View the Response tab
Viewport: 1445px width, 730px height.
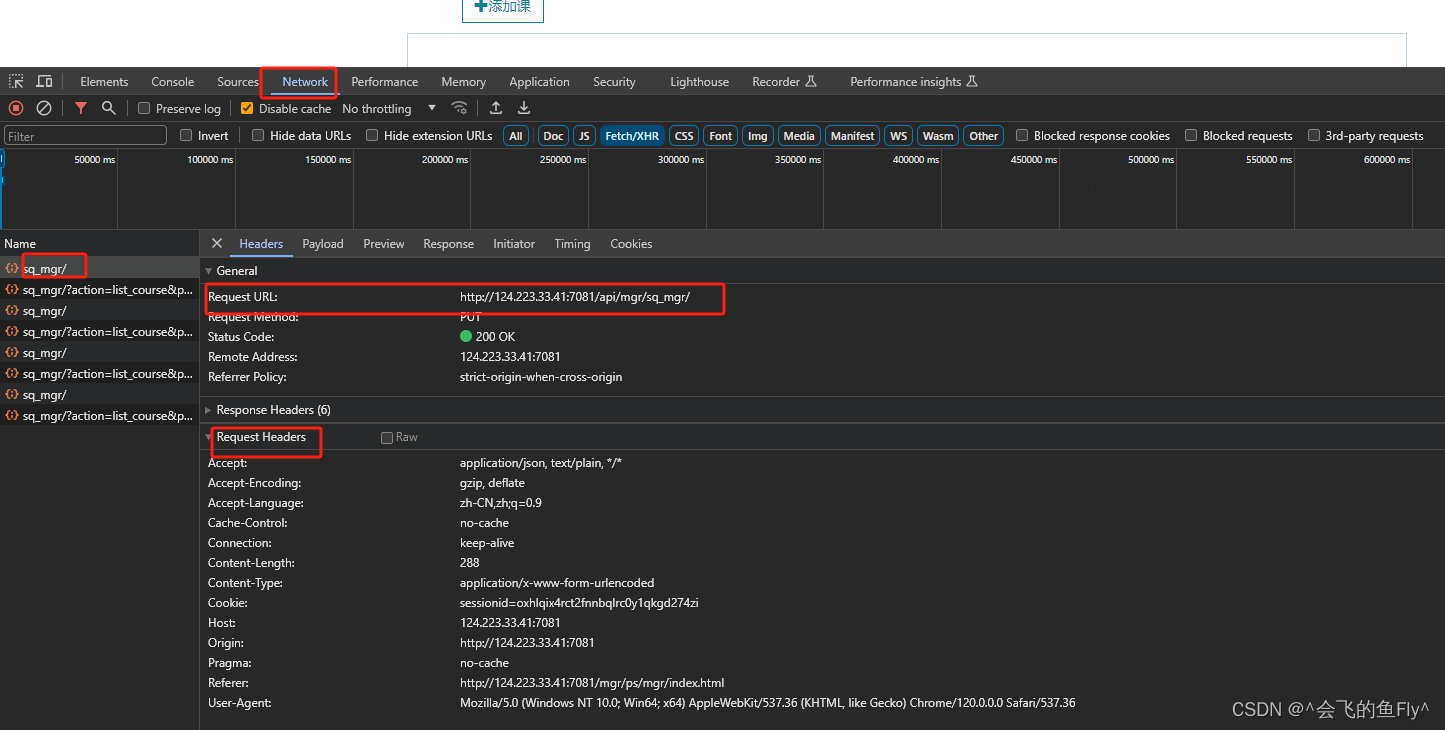point(448,244)
